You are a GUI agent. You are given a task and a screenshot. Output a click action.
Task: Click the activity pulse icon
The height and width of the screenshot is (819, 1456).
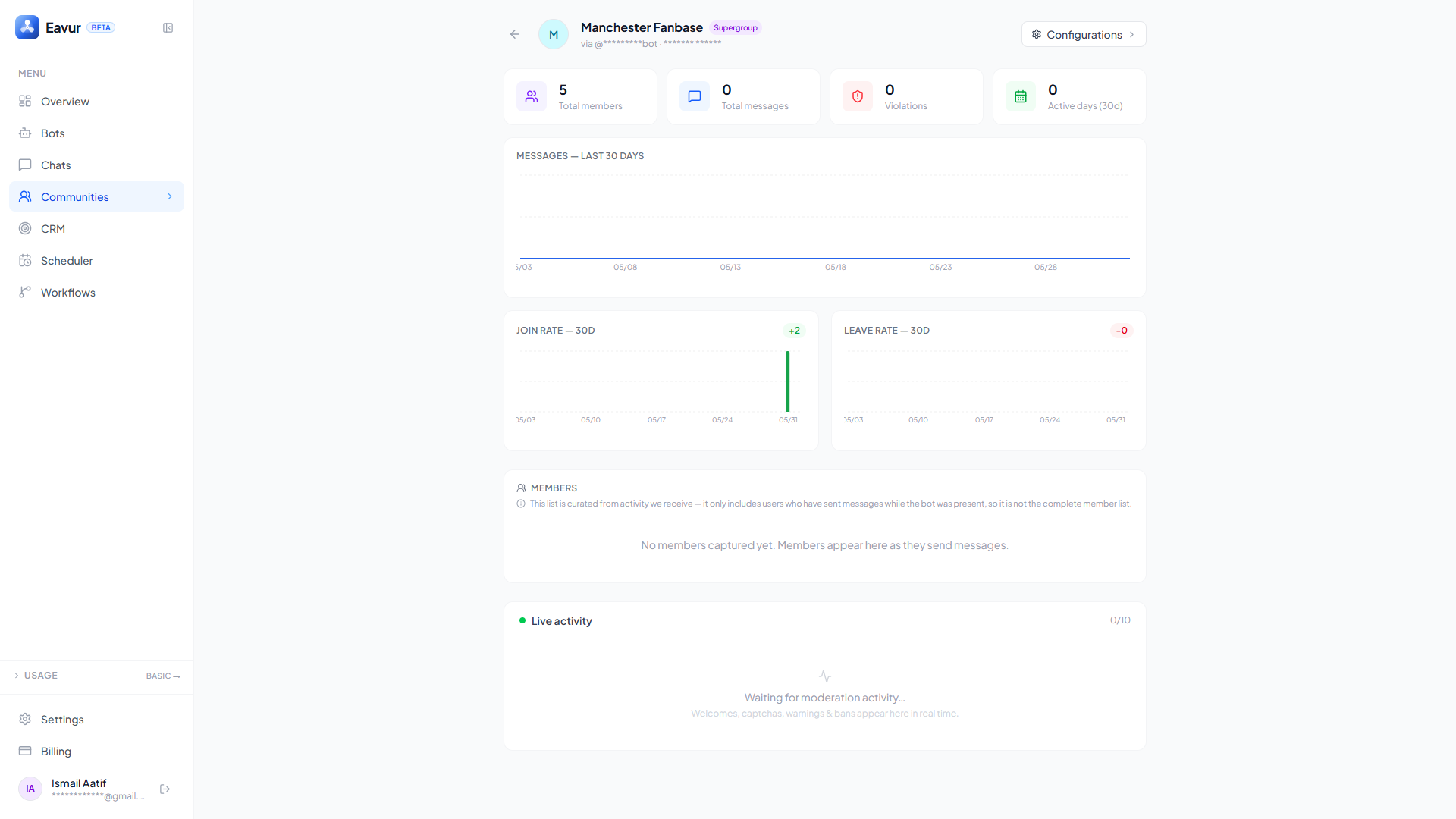(x=825, y=676)
